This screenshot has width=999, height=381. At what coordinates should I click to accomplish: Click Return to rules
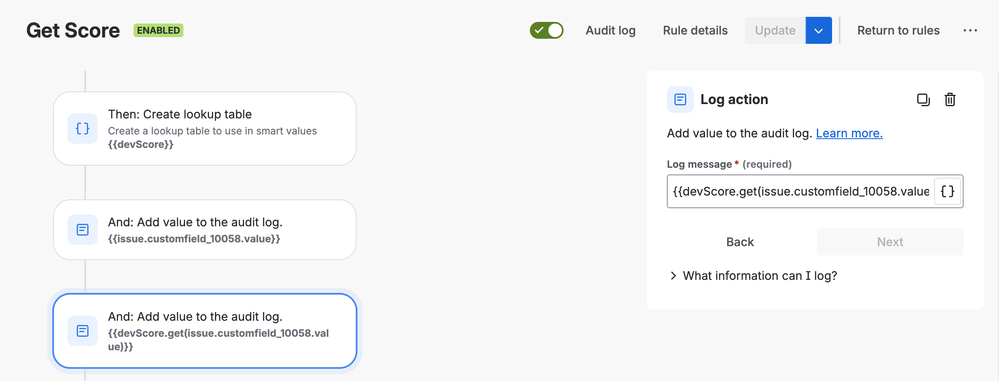click(x=898, y=31)
